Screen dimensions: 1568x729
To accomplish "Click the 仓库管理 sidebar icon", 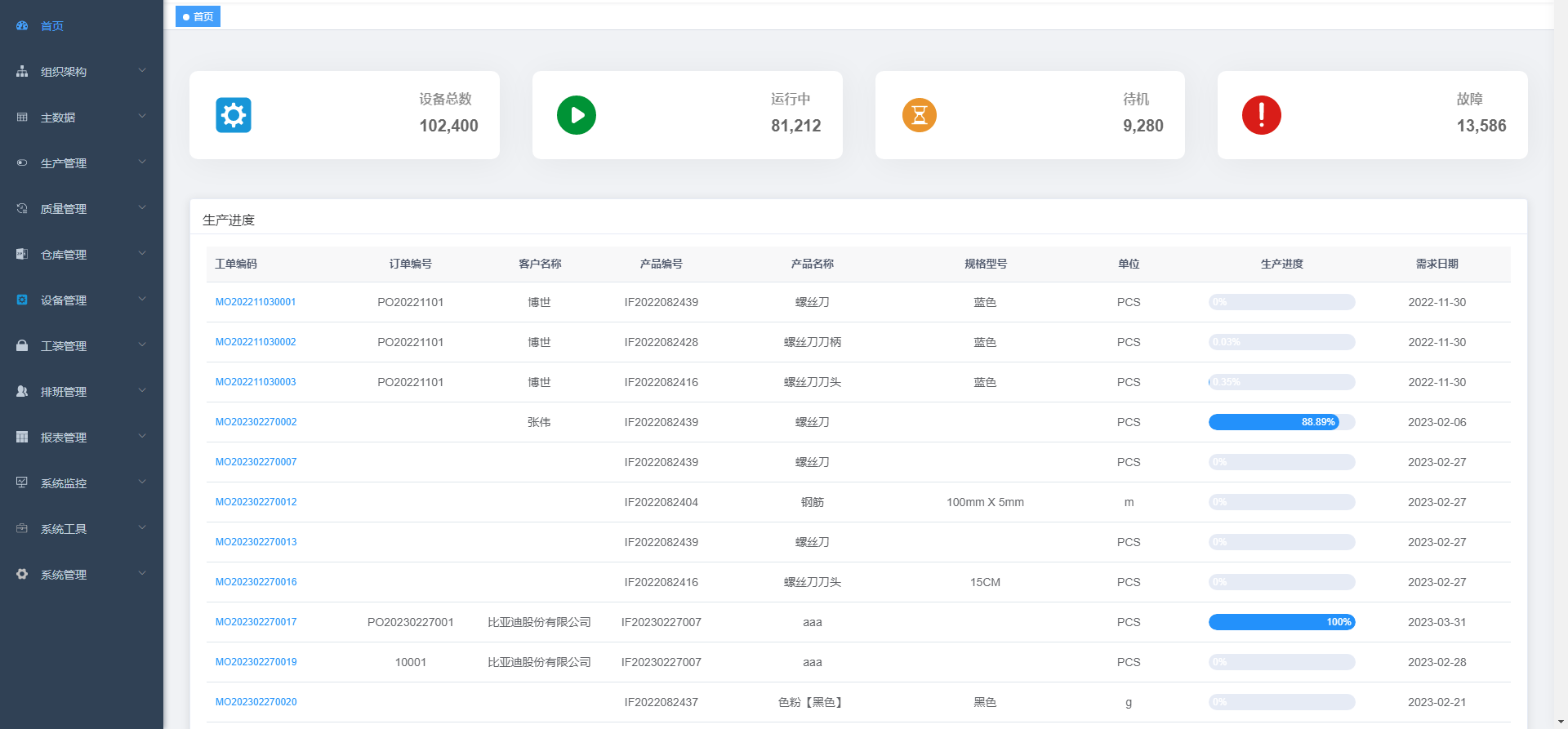I will click(x=22, y=255).
